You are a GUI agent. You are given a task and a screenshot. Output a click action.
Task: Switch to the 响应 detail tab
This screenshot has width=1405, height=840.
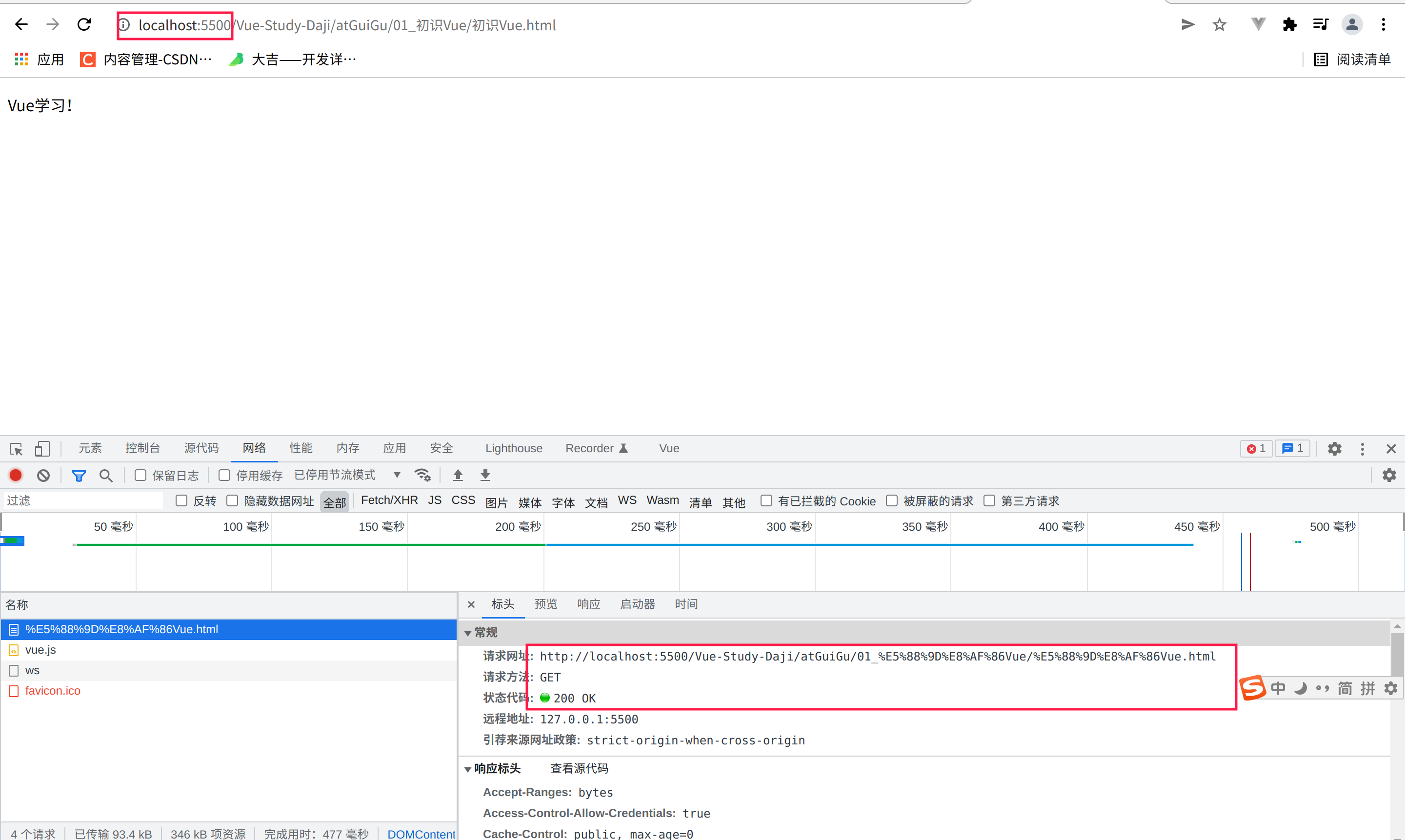coord(589,604)
